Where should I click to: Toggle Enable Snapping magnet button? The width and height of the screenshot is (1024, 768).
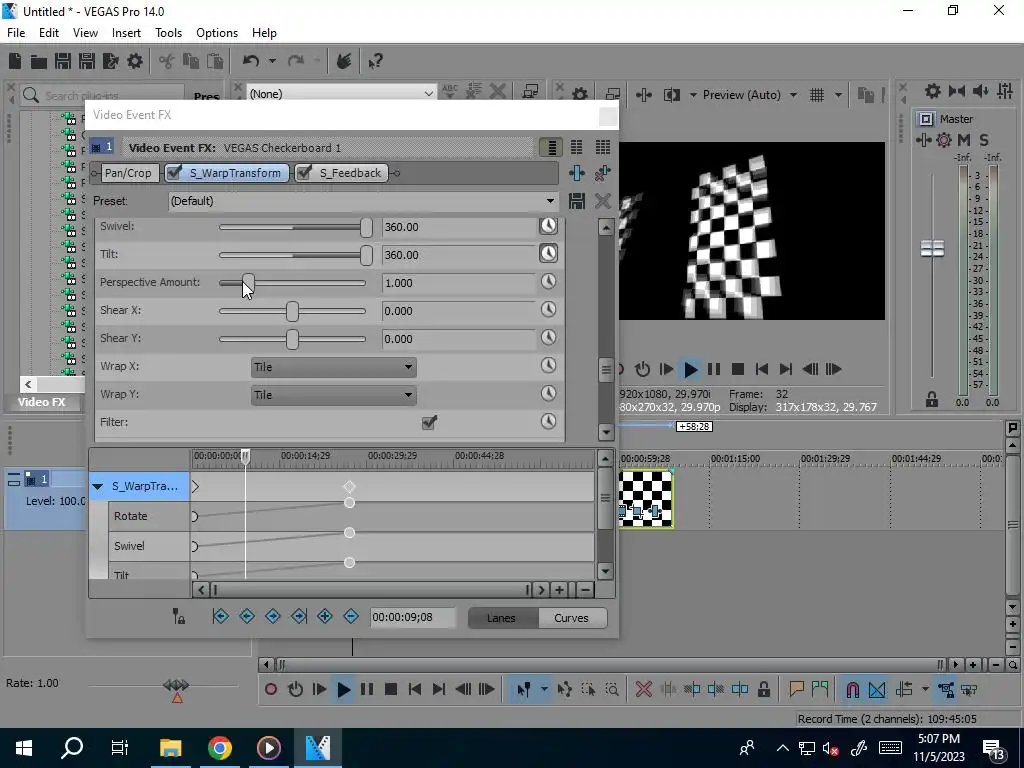[853, 690]
